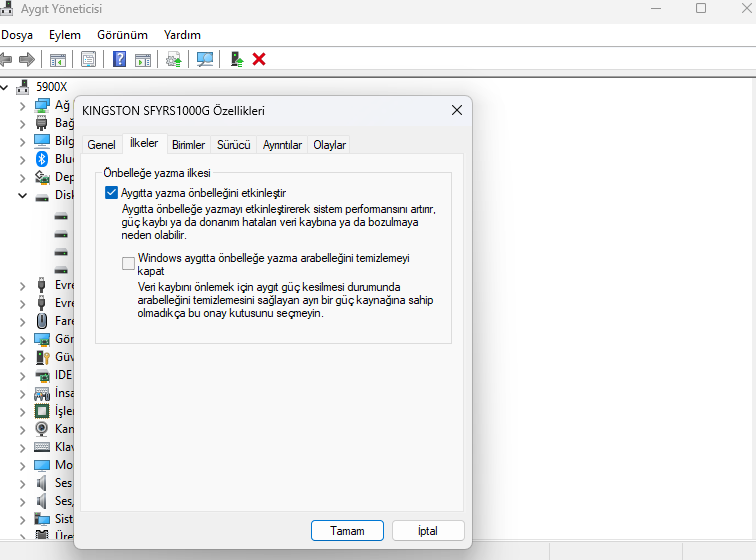Image resolution: width=756 pixels, height=560 pixels.
Task: Select the first disk drive icon under Disk
Action: pyautogui.click(x=61, y=217)
